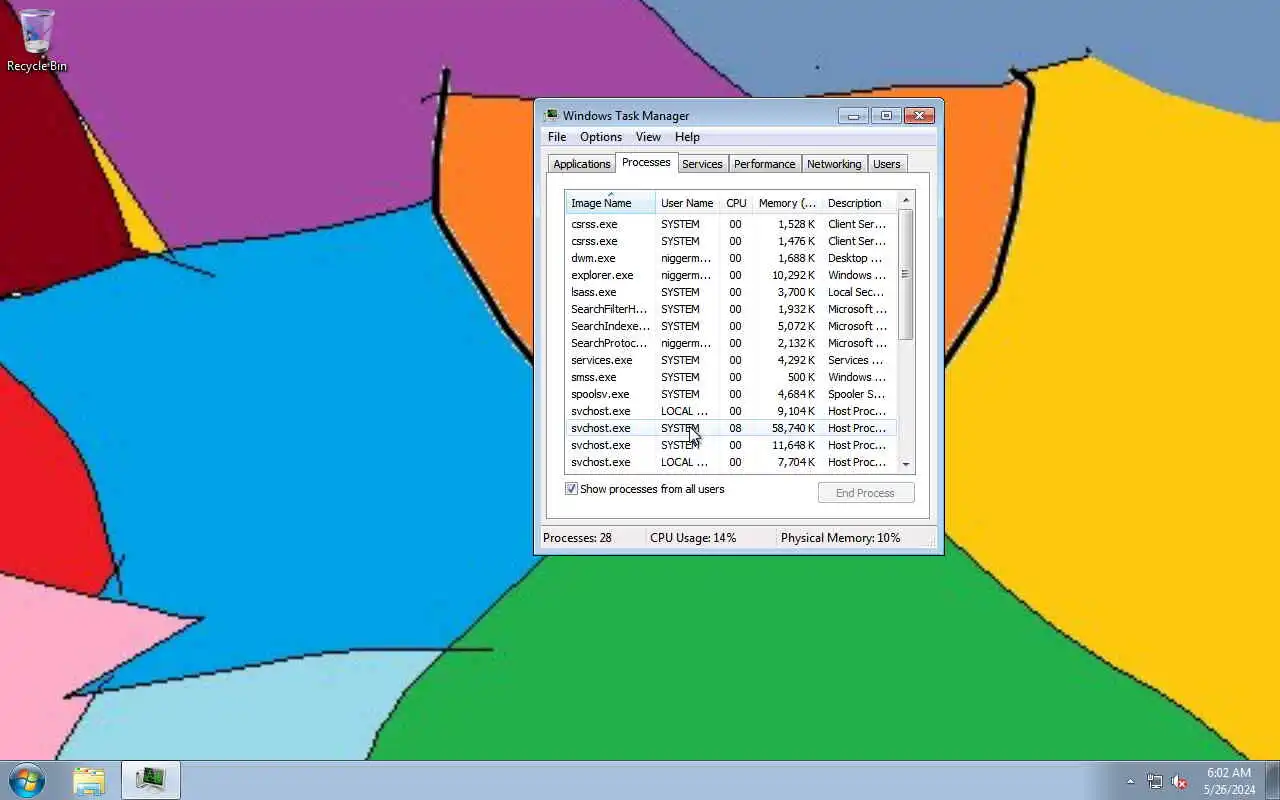Open the taskbar clock showing 6:02 AM
Viewport: 1280px width, 800px height.
pos(1229,781)
